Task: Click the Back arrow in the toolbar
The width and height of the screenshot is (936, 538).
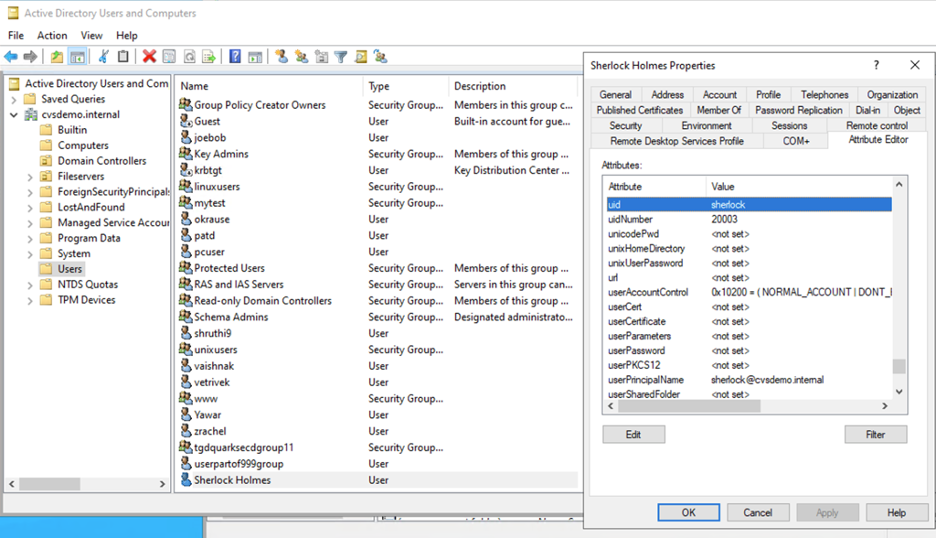Action: [x=11, y=57]
